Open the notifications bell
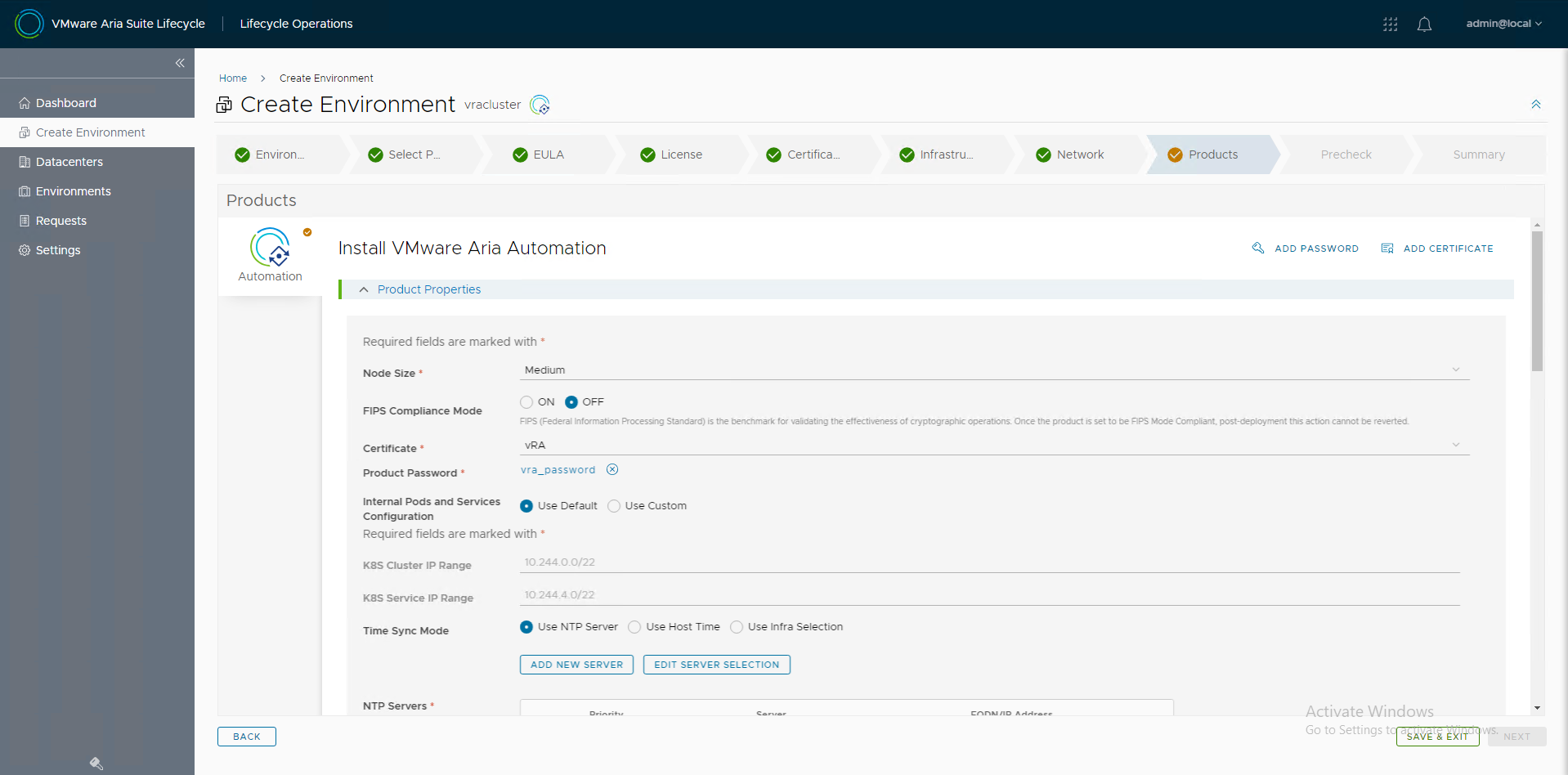This screenshot has width=1568, height=775. point(1424,25)
